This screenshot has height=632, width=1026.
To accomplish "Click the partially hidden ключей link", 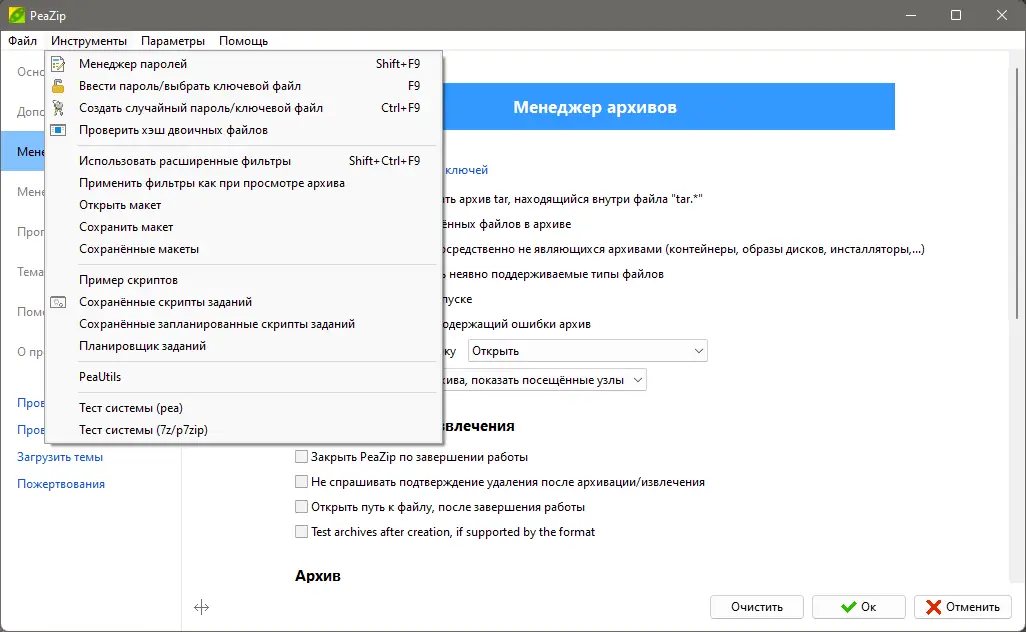I will coord(466,170).
